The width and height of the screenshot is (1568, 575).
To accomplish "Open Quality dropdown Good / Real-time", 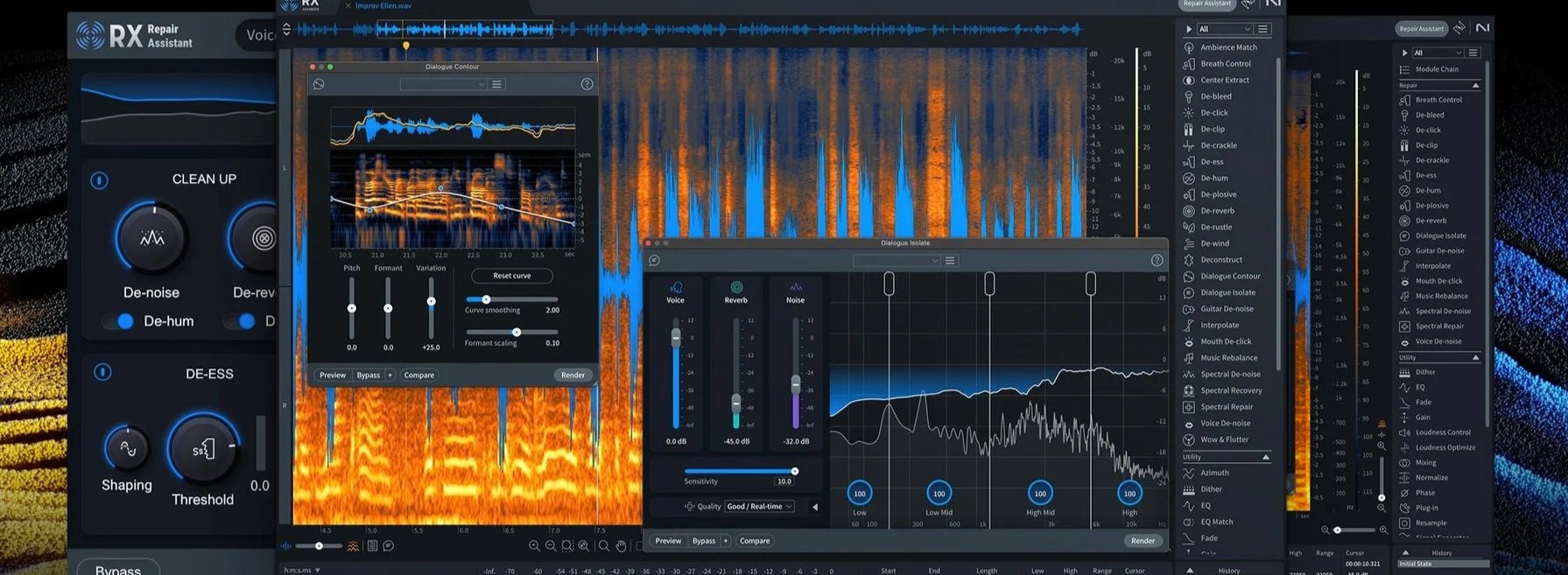I will pos(759,506).
